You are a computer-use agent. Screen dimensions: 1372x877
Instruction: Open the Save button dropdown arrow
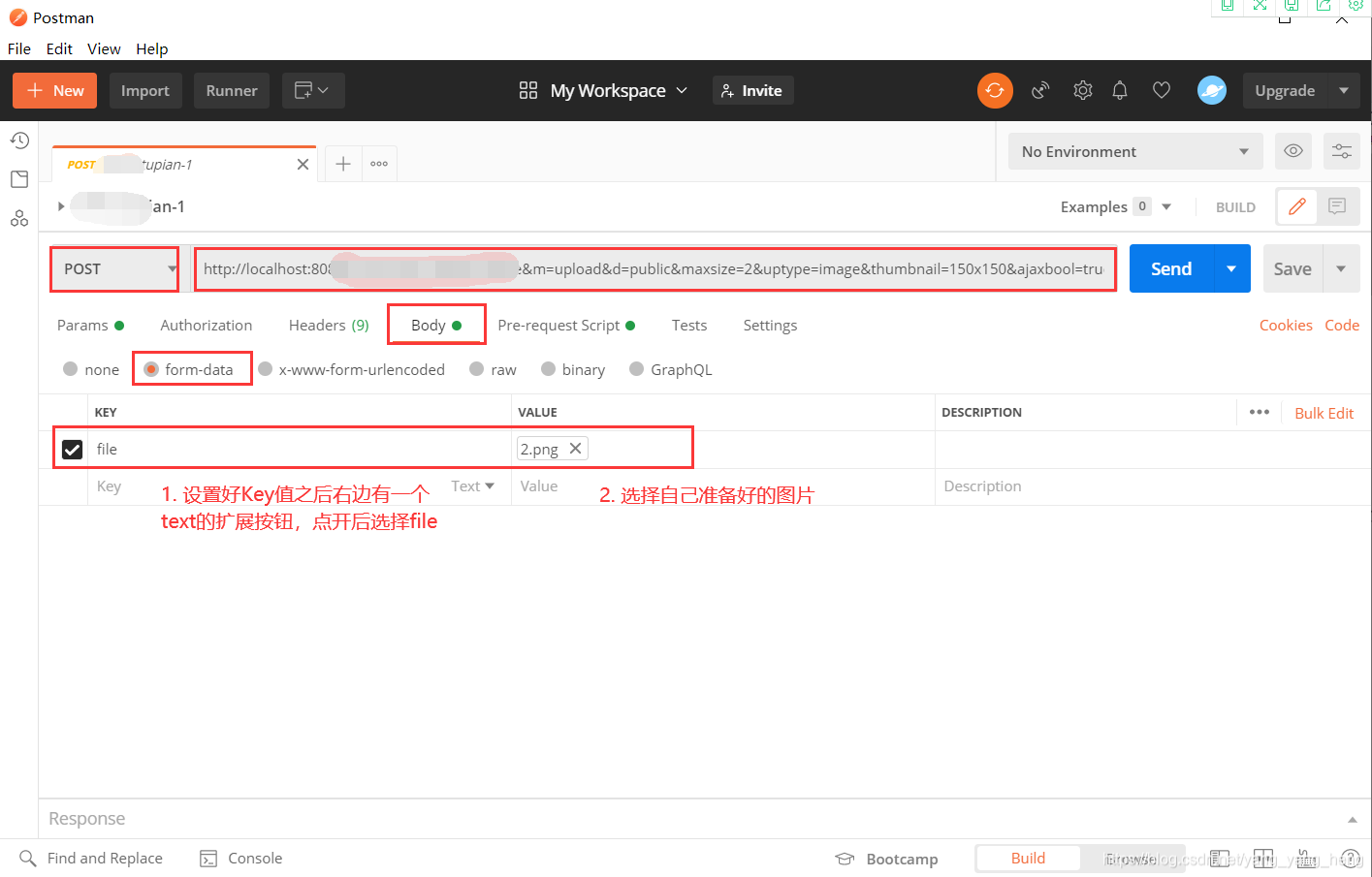pos(1341,269)
